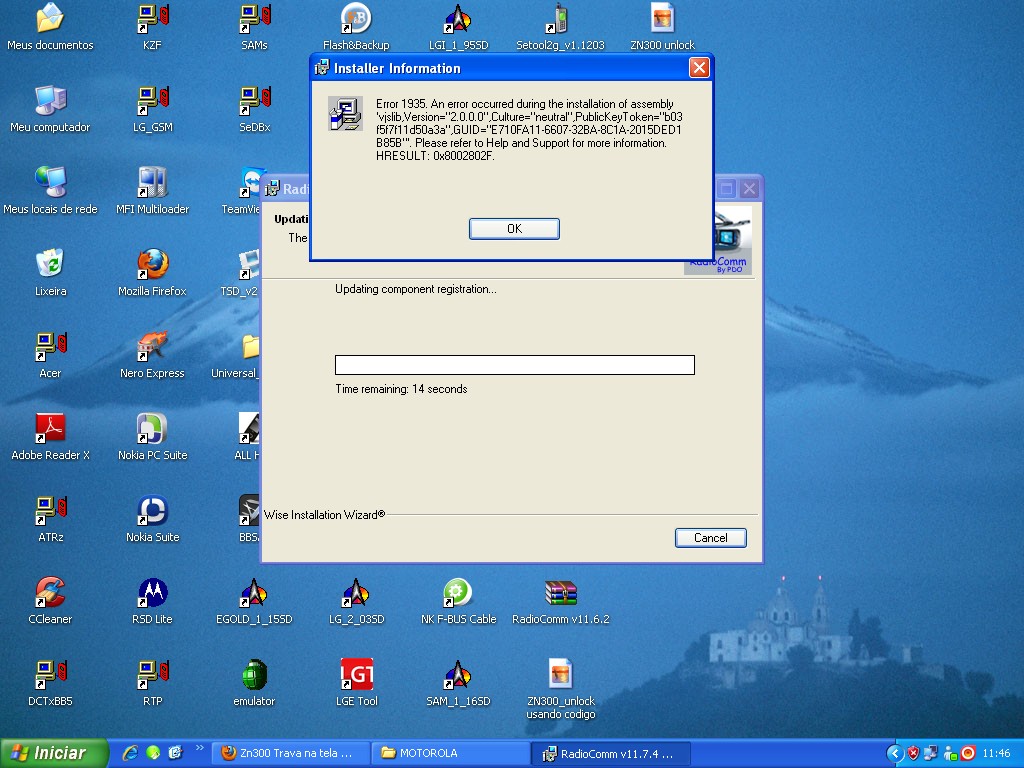Select the Nokia PC Suite icon
This screenshot has height=768, width=1024.
click(x=152, y=437)
